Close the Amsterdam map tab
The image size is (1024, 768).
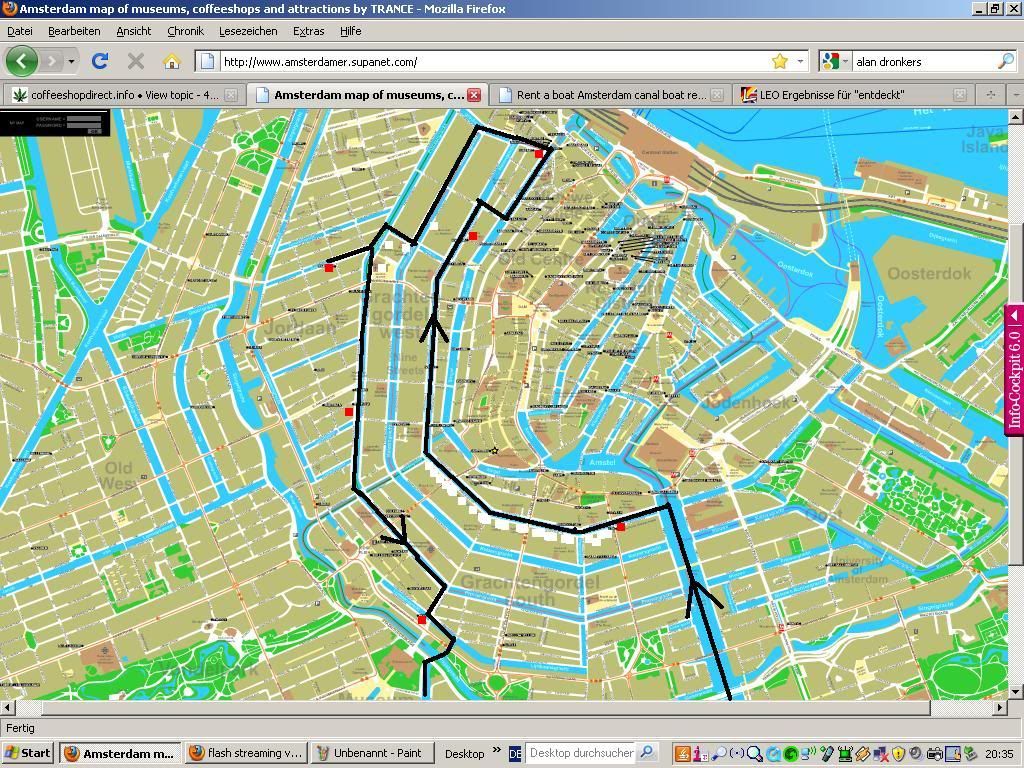(x=474, y=95)
